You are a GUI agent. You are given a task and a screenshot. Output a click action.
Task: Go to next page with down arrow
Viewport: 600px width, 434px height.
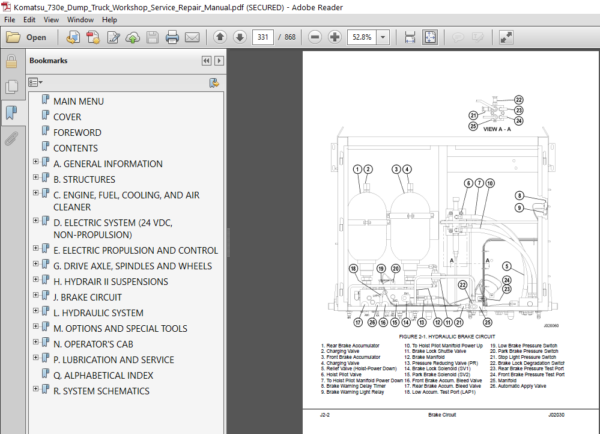coord(240,37)
